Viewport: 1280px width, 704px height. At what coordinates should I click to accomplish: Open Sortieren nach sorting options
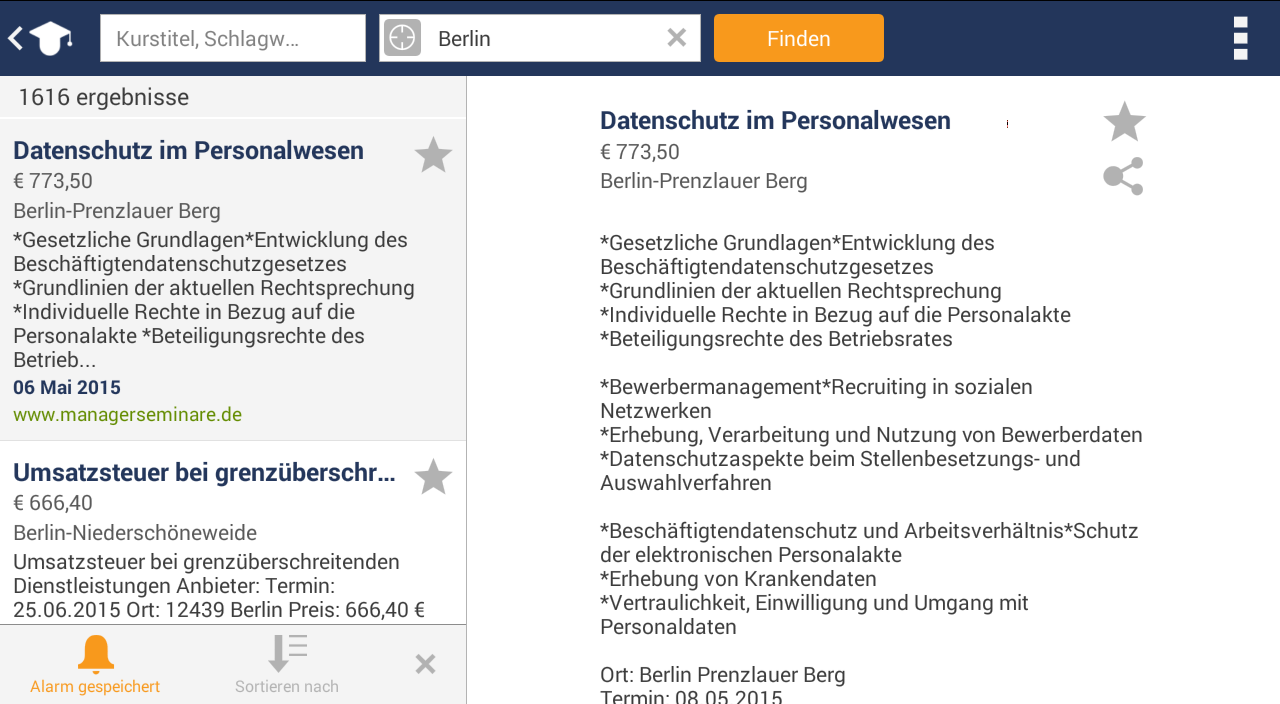[x=287, y=665]
